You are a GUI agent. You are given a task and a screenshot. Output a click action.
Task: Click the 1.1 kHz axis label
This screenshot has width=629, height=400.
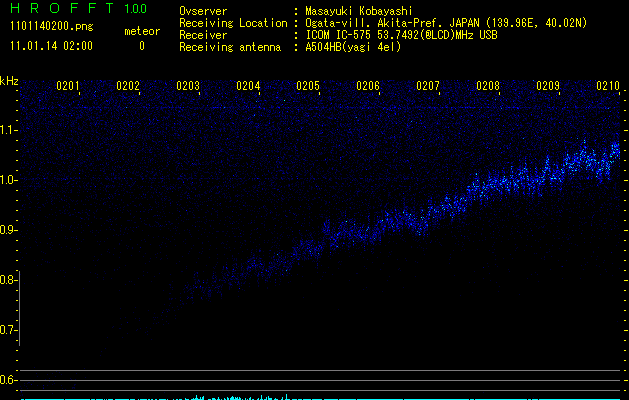[7, 130]
